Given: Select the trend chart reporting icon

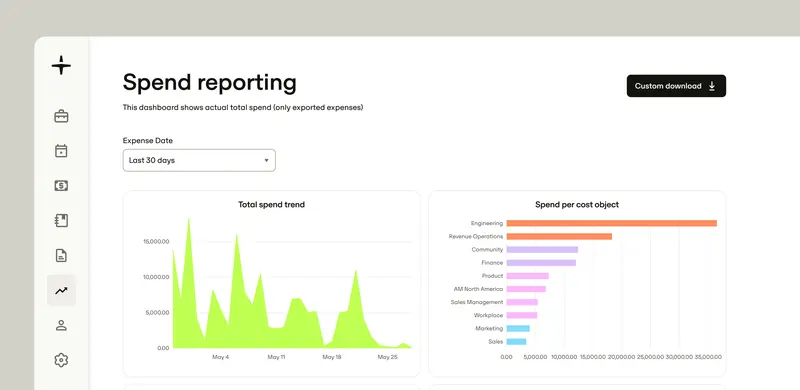Looking at the screenshot, I should 61,290.
